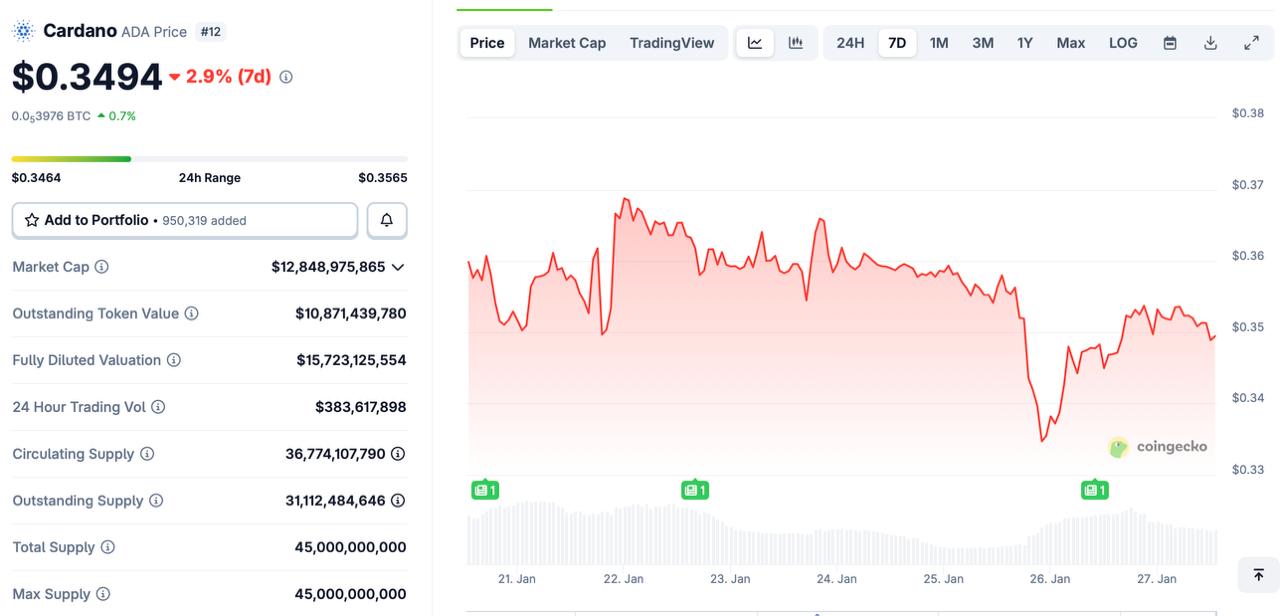Click the 24h Range indicator bar
Screen dimensions: 1280x616
(x=208, y=158)
